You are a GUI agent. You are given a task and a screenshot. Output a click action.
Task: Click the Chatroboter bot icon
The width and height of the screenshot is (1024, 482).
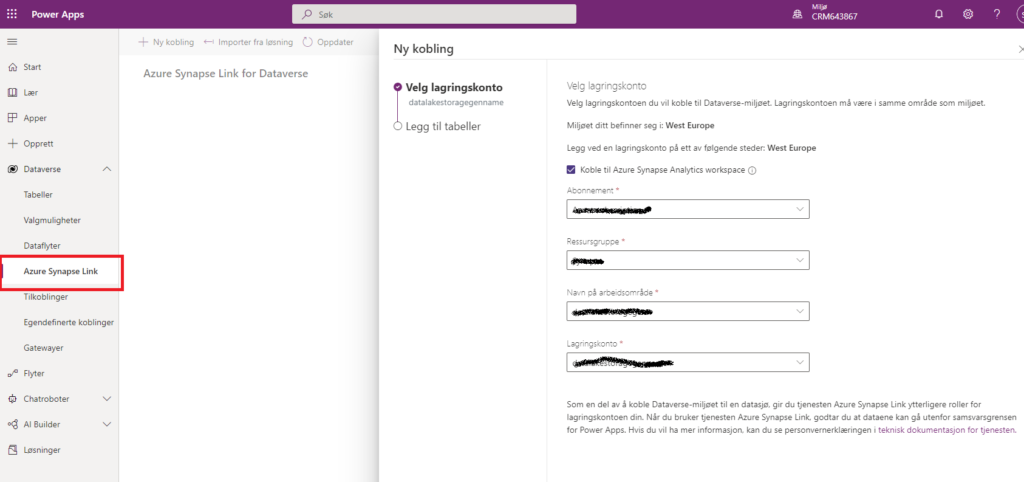pos(12,399)
